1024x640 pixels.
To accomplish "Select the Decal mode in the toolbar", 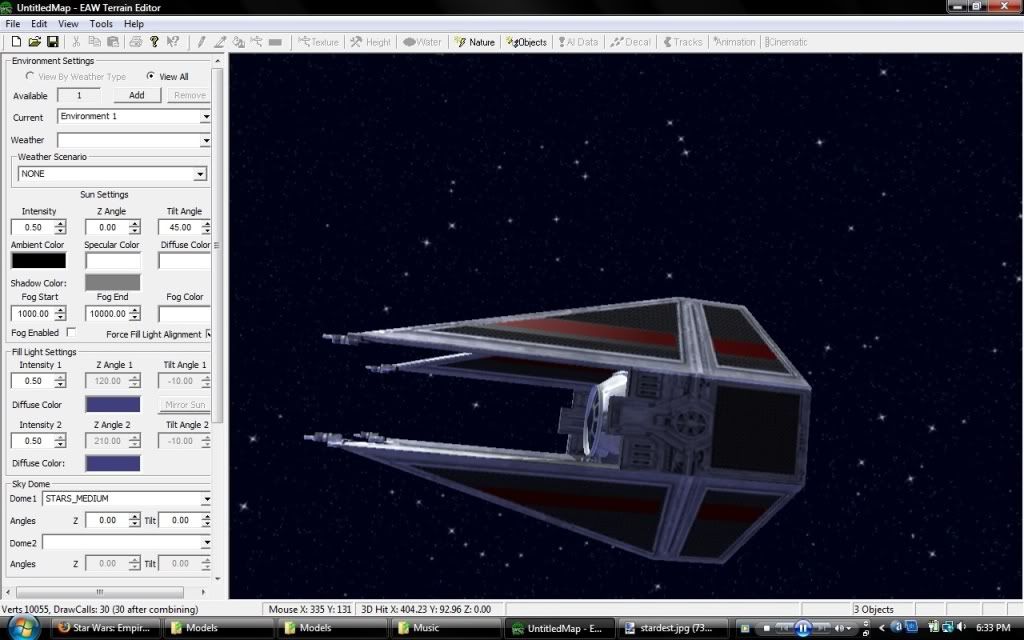I will click(630, 42).
